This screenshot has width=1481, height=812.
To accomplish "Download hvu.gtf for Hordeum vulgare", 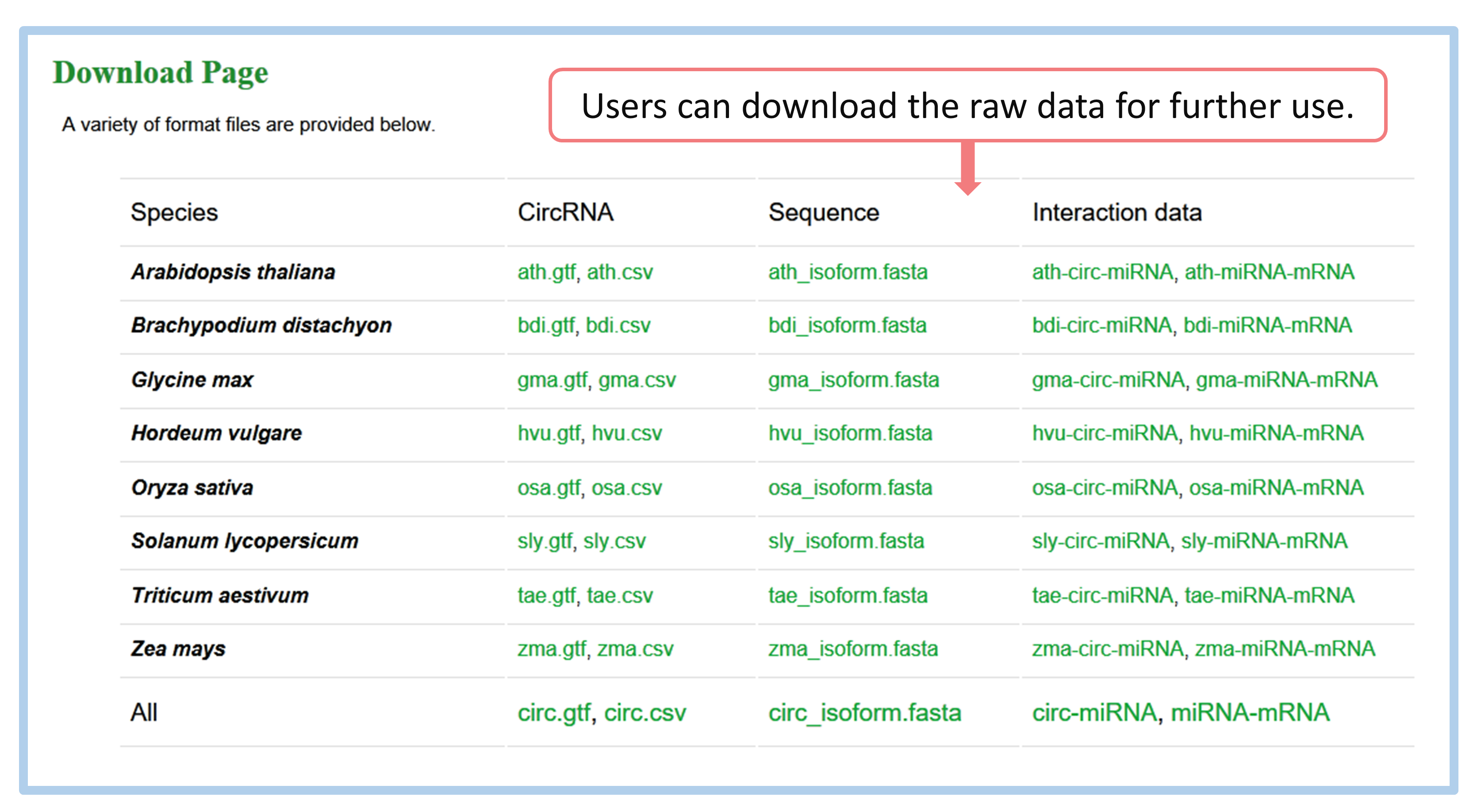I will click(549, 433).
